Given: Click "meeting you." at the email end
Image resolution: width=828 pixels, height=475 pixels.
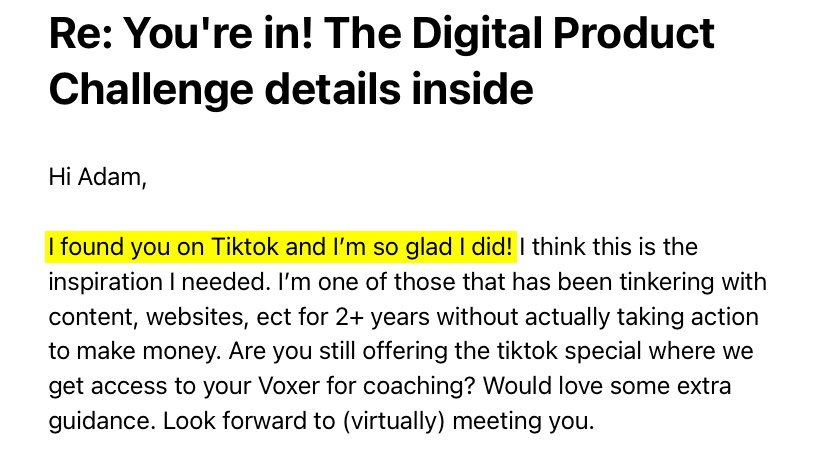Looking at the screenshot, I should tap(523, 422).
